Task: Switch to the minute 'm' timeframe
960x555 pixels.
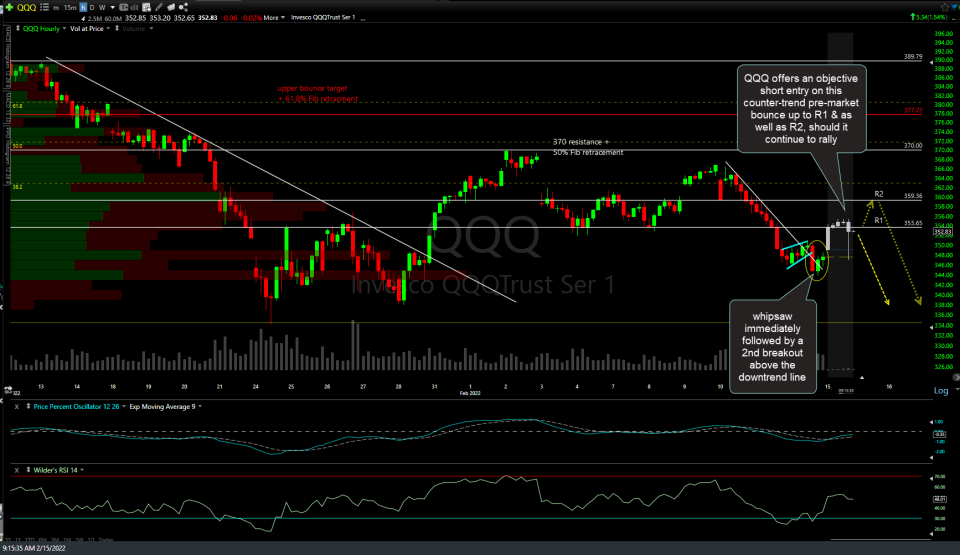Action: point(56,7)
